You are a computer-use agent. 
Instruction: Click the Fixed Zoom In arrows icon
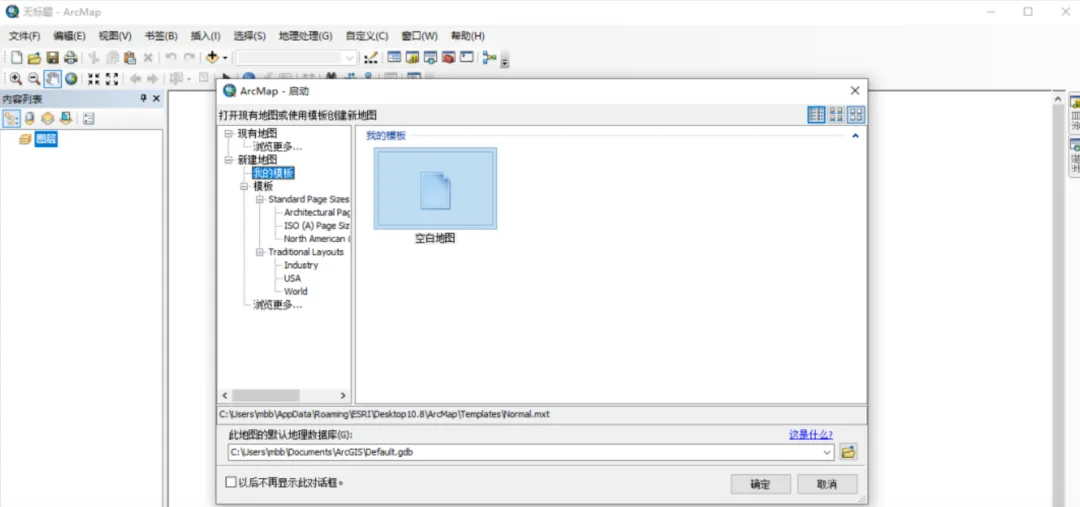(94, 79)
